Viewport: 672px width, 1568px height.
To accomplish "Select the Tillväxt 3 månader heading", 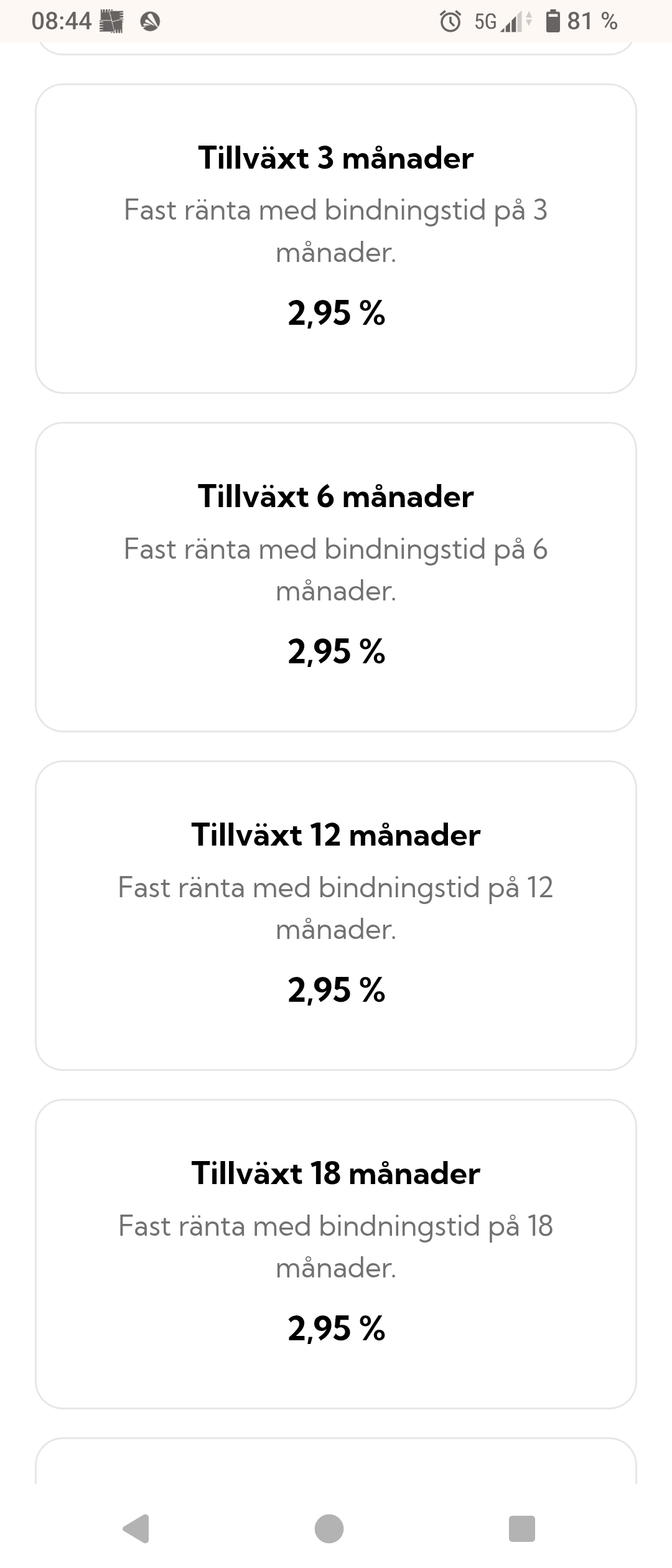I will (336, 158).
